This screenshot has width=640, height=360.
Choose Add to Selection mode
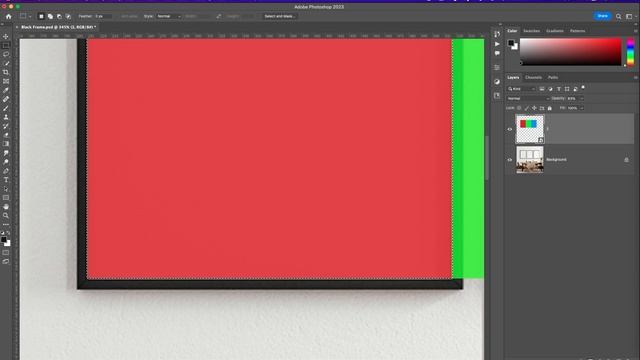tap(50, 16)
